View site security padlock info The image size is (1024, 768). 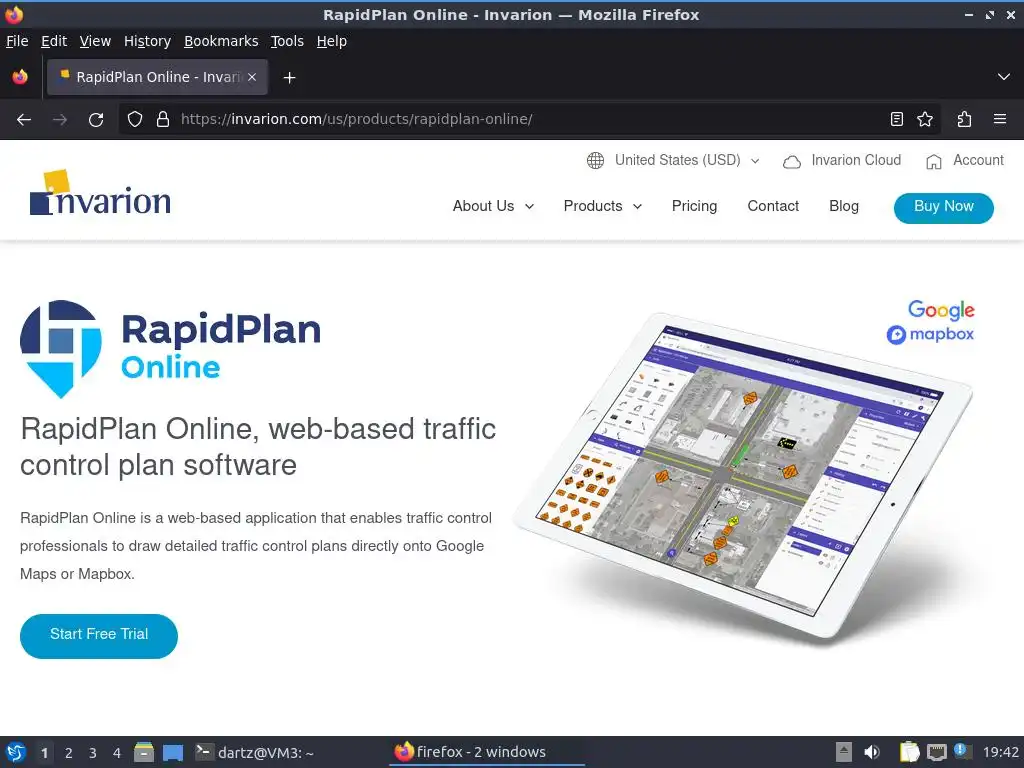tap(163, 119)
